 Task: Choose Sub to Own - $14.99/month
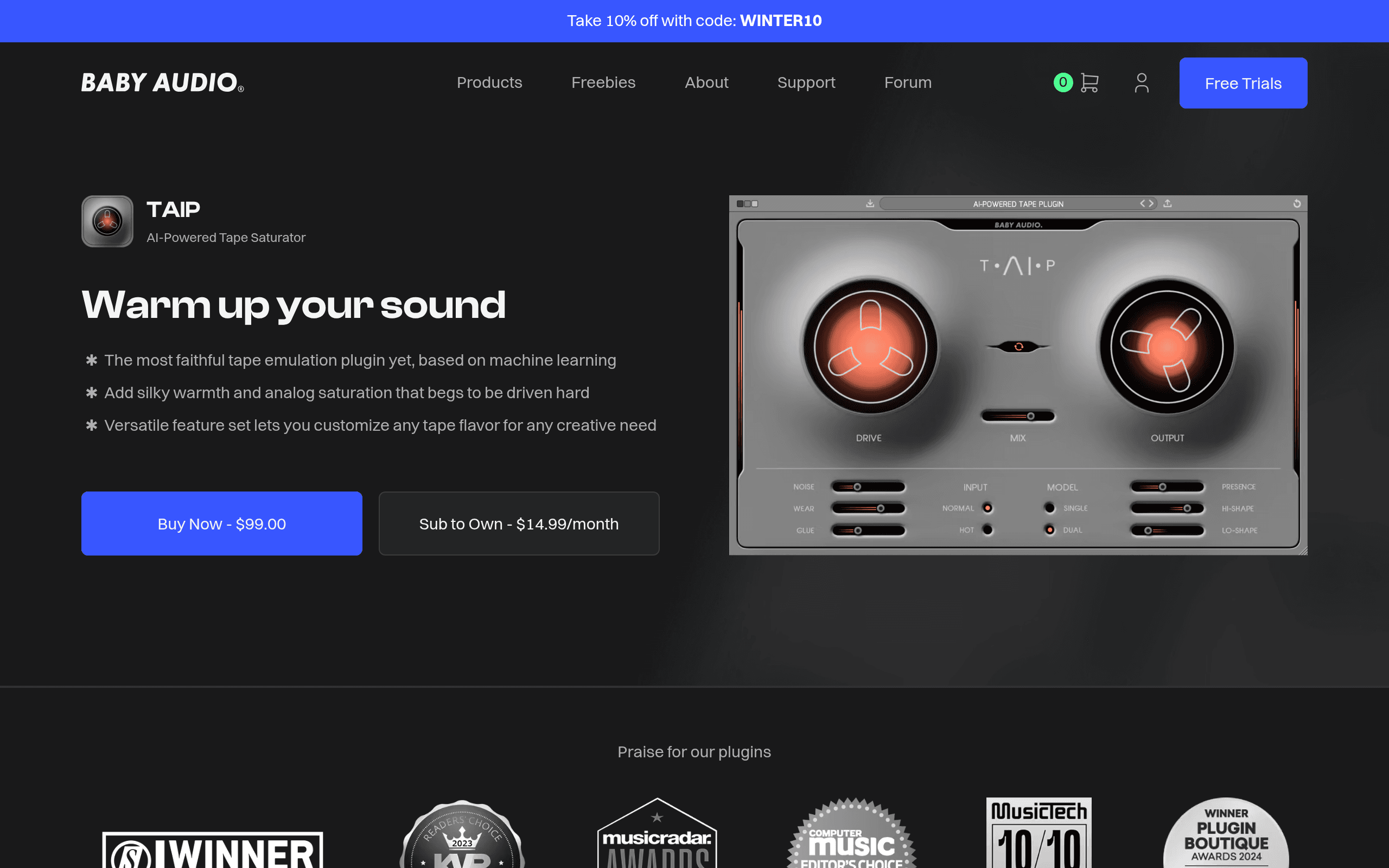pos(519,524)
